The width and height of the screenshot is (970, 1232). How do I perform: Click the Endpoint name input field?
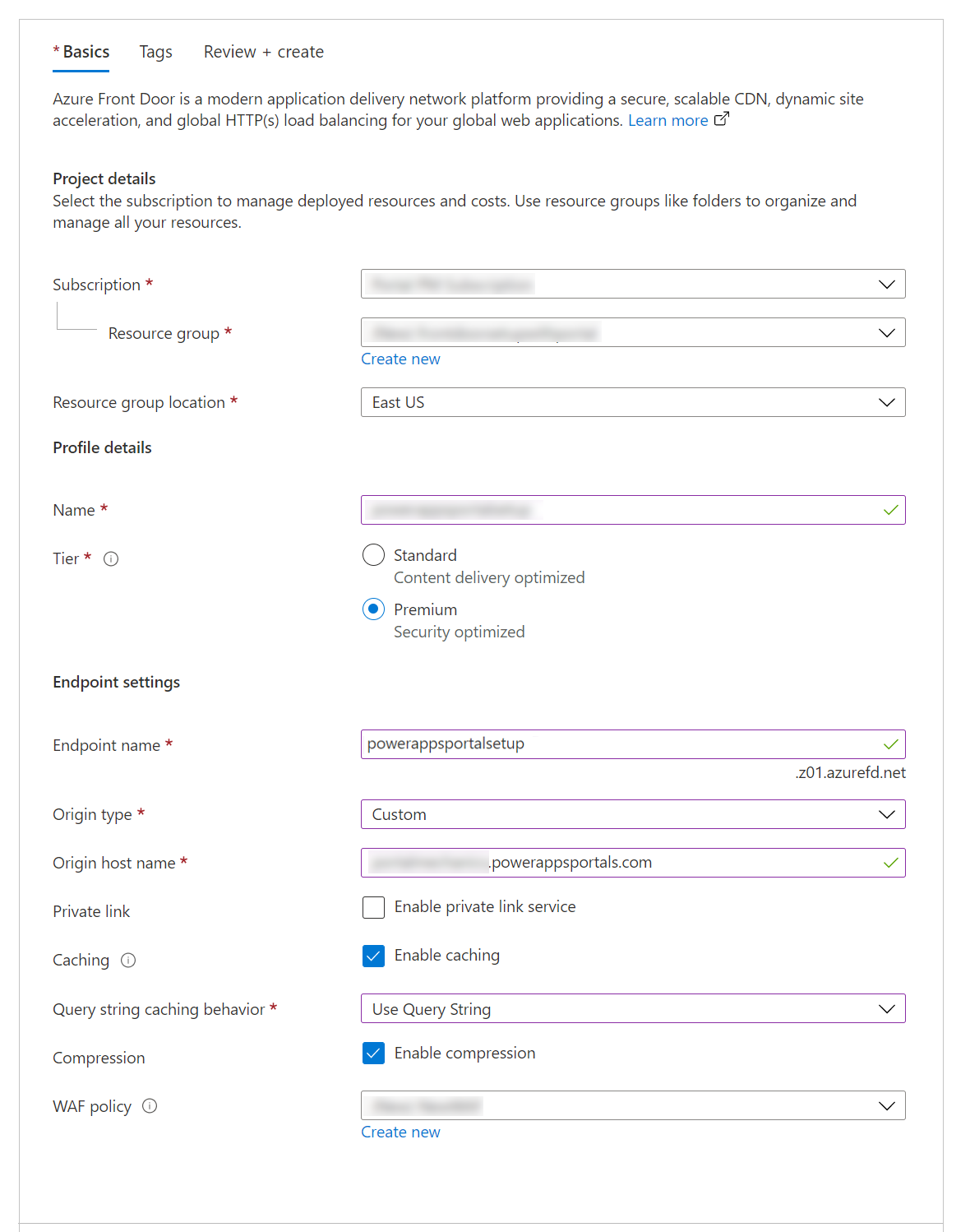[x=575, y=744]
